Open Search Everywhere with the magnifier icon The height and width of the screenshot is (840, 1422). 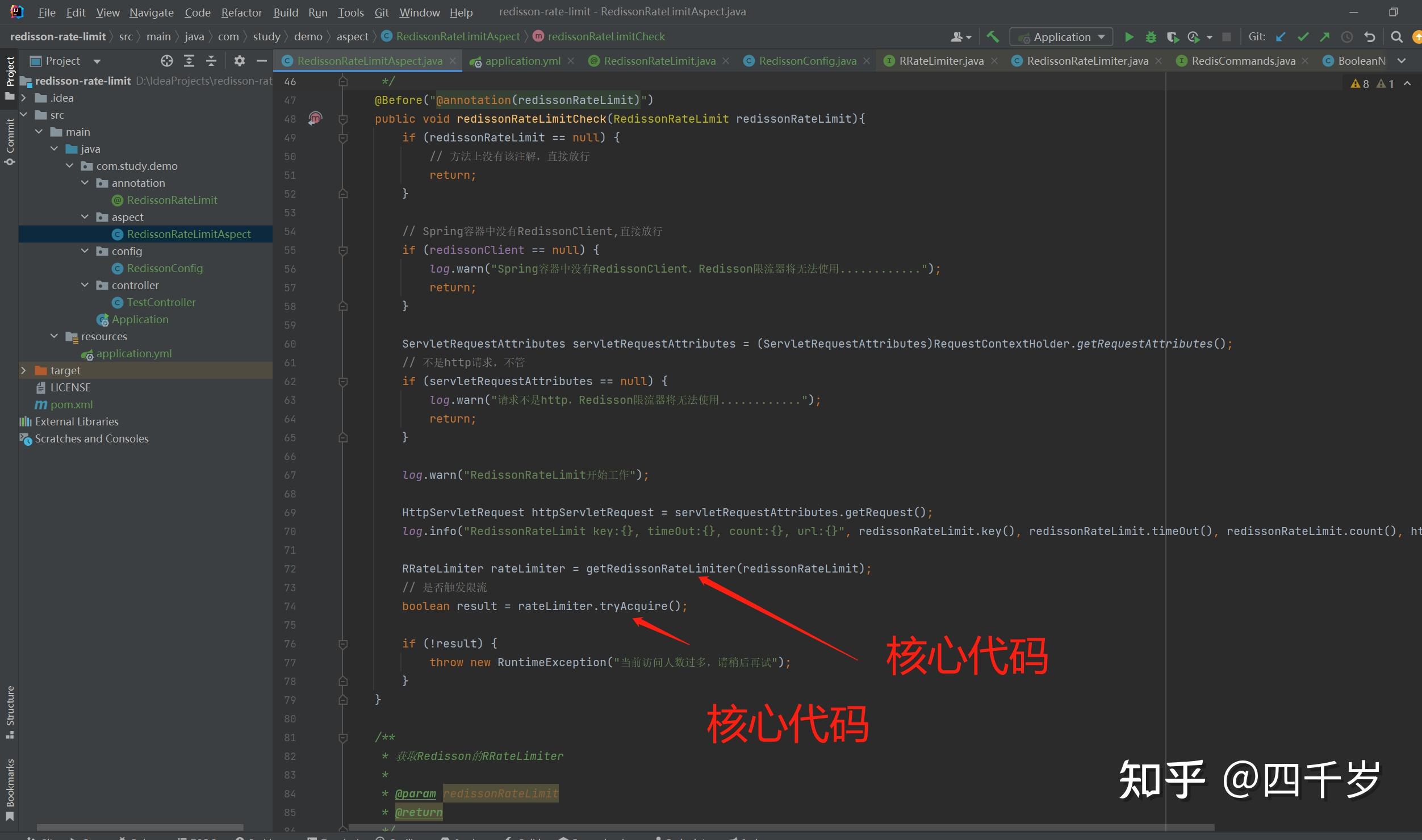coord(1396,36)
